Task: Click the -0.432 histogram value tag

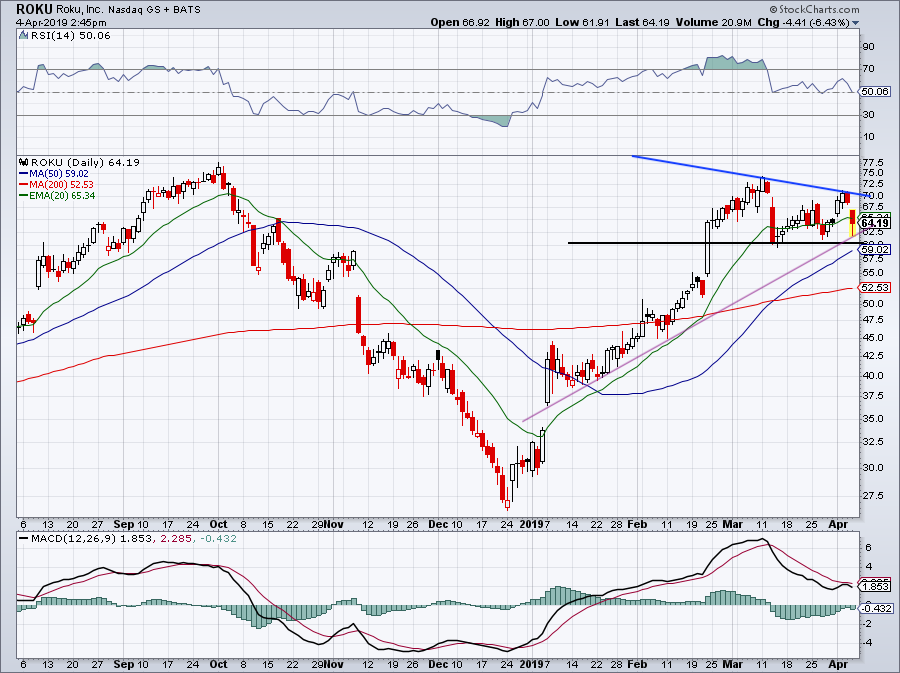Action: coord(875,608)
